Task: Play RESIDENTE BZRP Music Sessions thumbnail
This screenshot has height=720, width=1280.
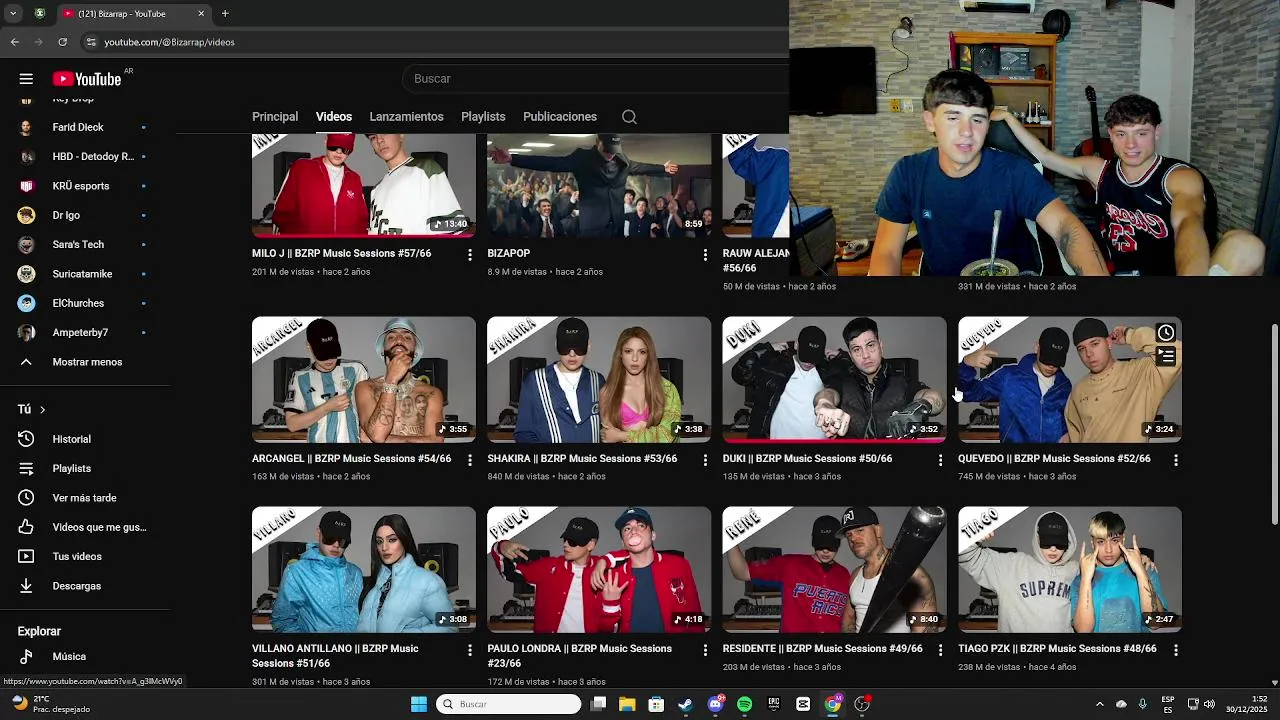Action: [834, 570]
